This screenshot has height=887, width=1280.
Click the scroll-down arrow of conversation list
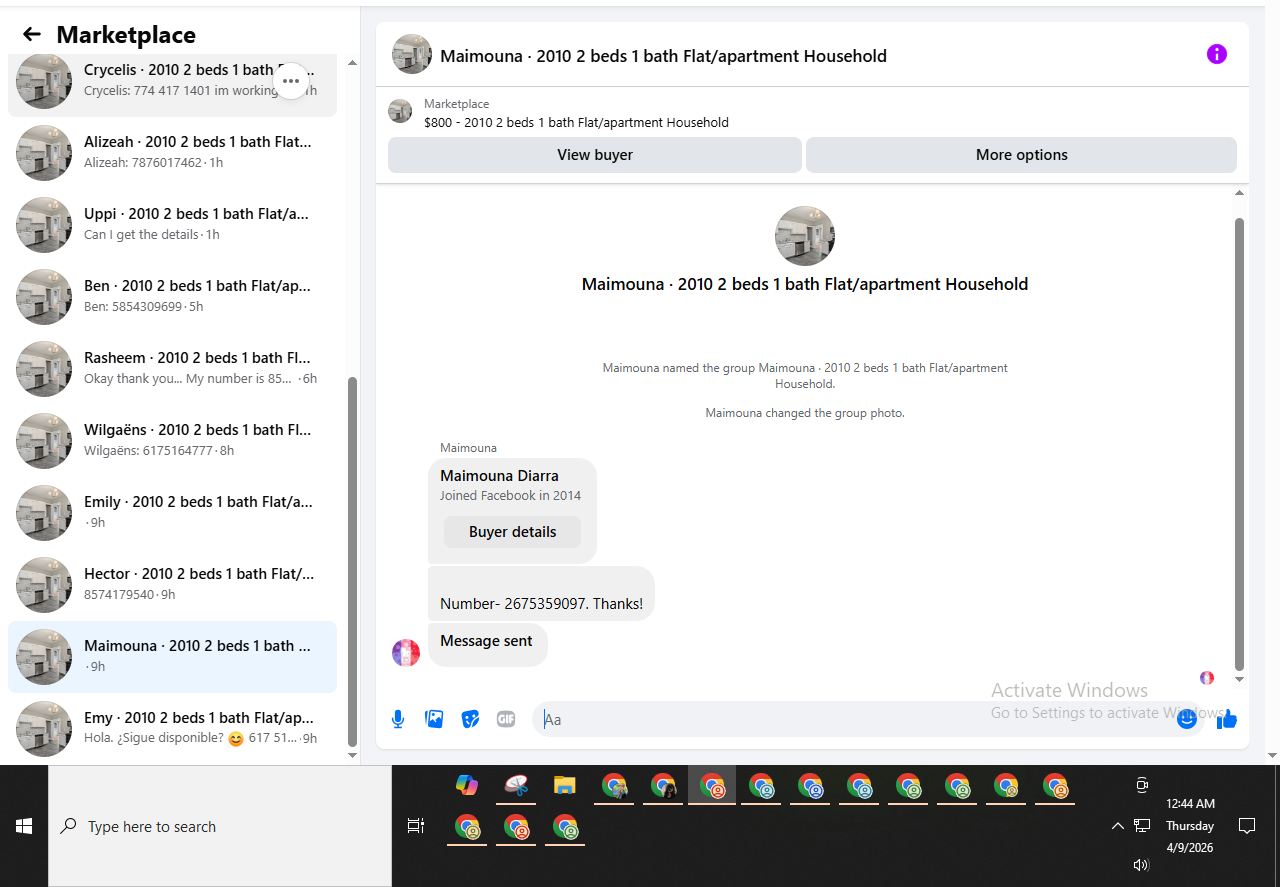pos(352,755)
